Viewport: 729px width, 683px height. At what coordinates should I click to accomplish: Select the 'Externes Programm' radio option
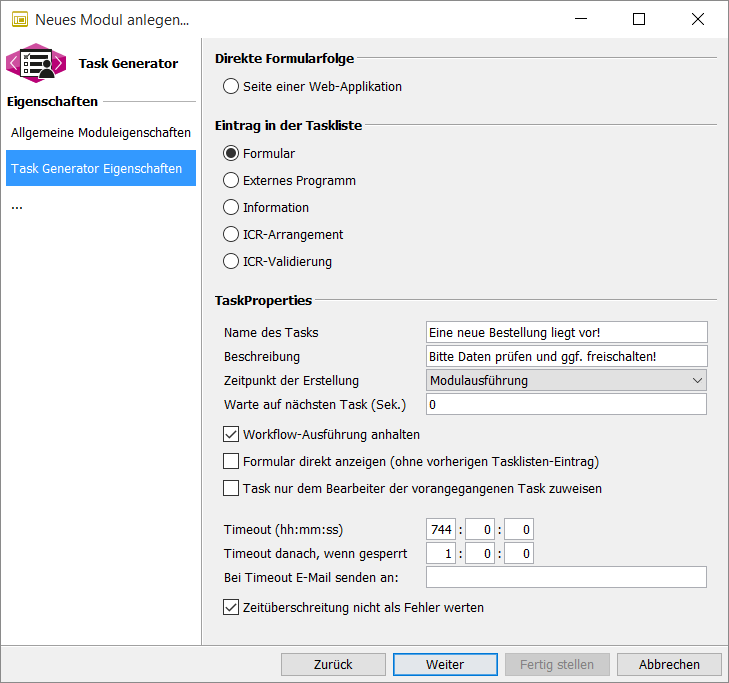click(x=232, y=181)
